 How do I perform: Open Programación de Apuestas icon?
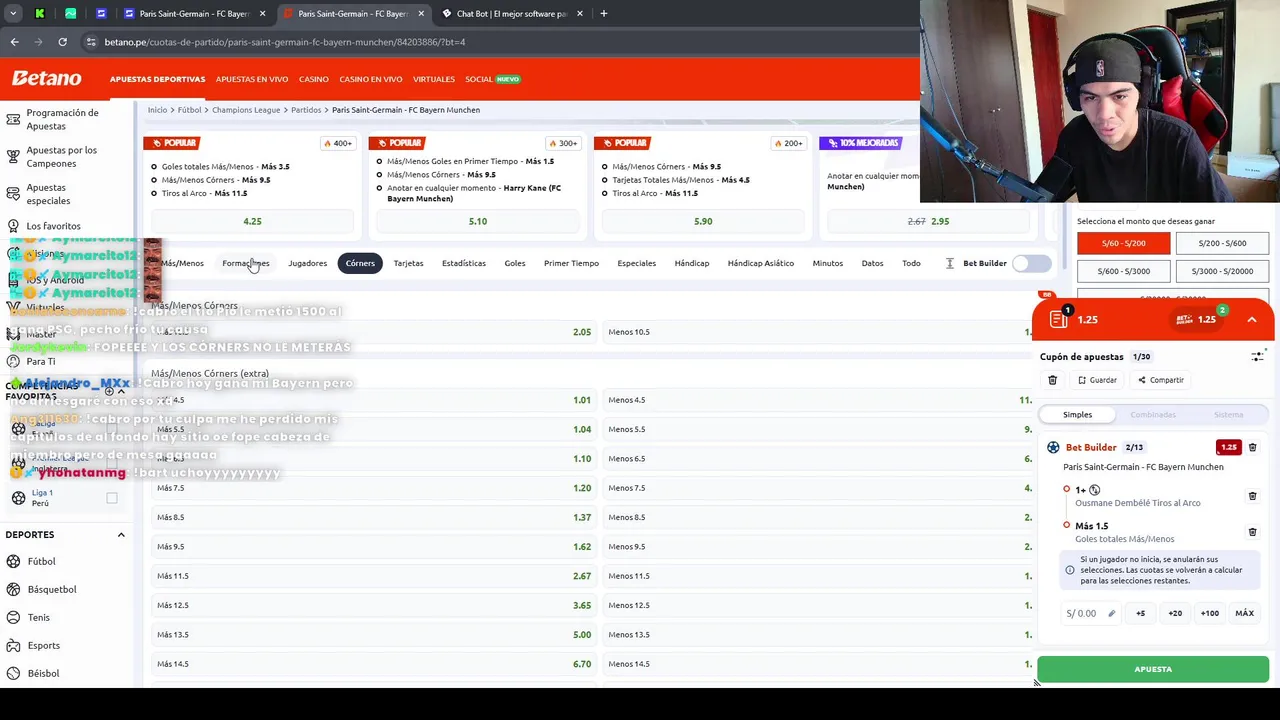tap(13, 120)
